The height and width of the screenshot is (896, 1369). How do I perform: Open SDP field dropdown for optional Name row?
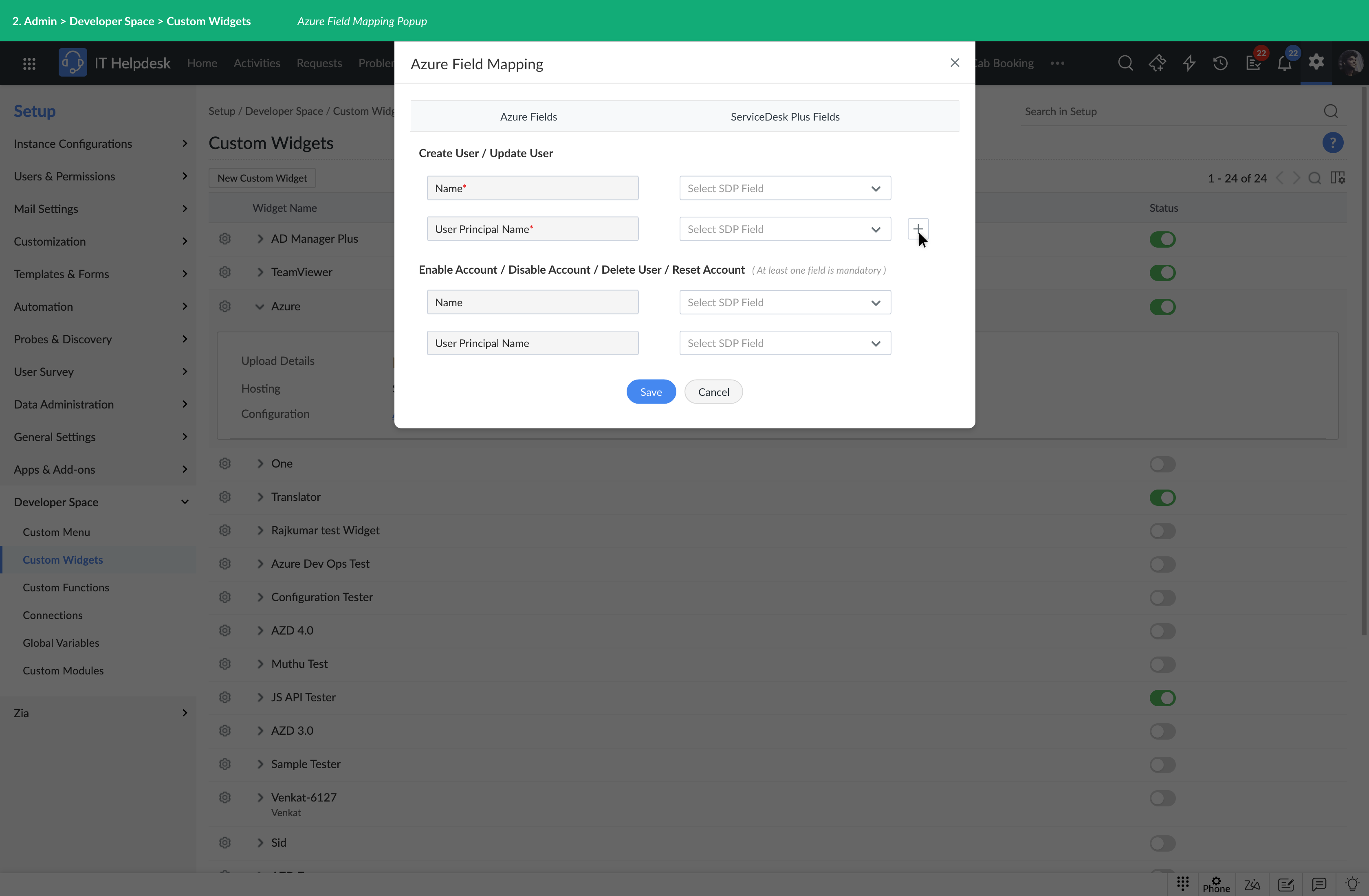click(x=785, y=302)
